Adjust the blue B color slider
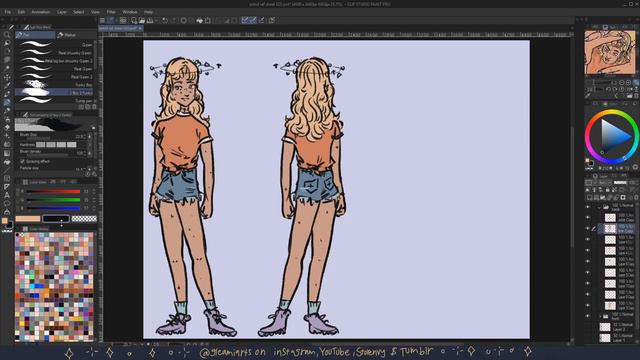This screenshot has height=360, width=640. [53, 208]
